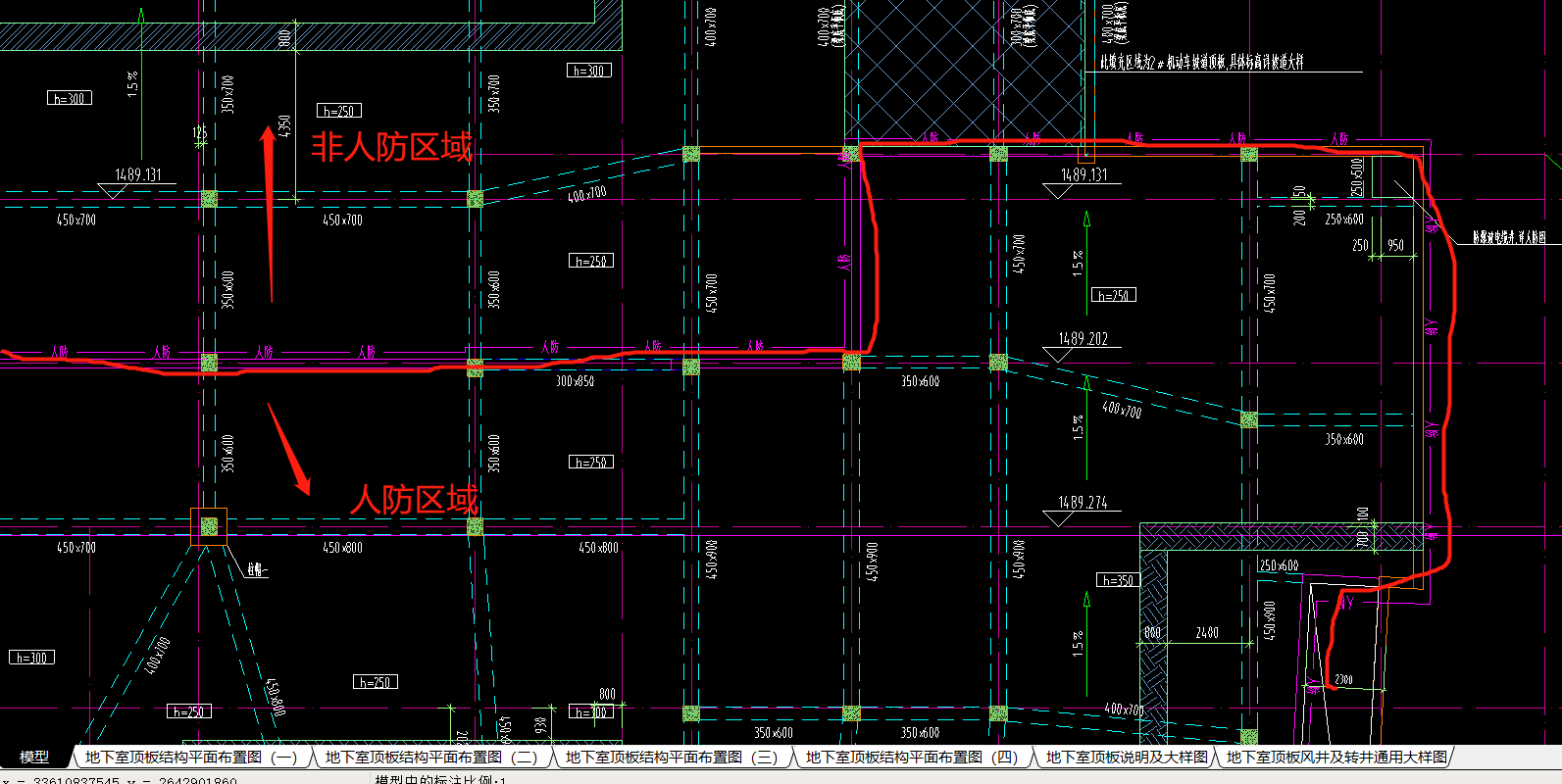The width and height of the screenshot is (1562, 784).
Task: Select the vertical 4350 dimension text
Action: (x=284, y=127)
